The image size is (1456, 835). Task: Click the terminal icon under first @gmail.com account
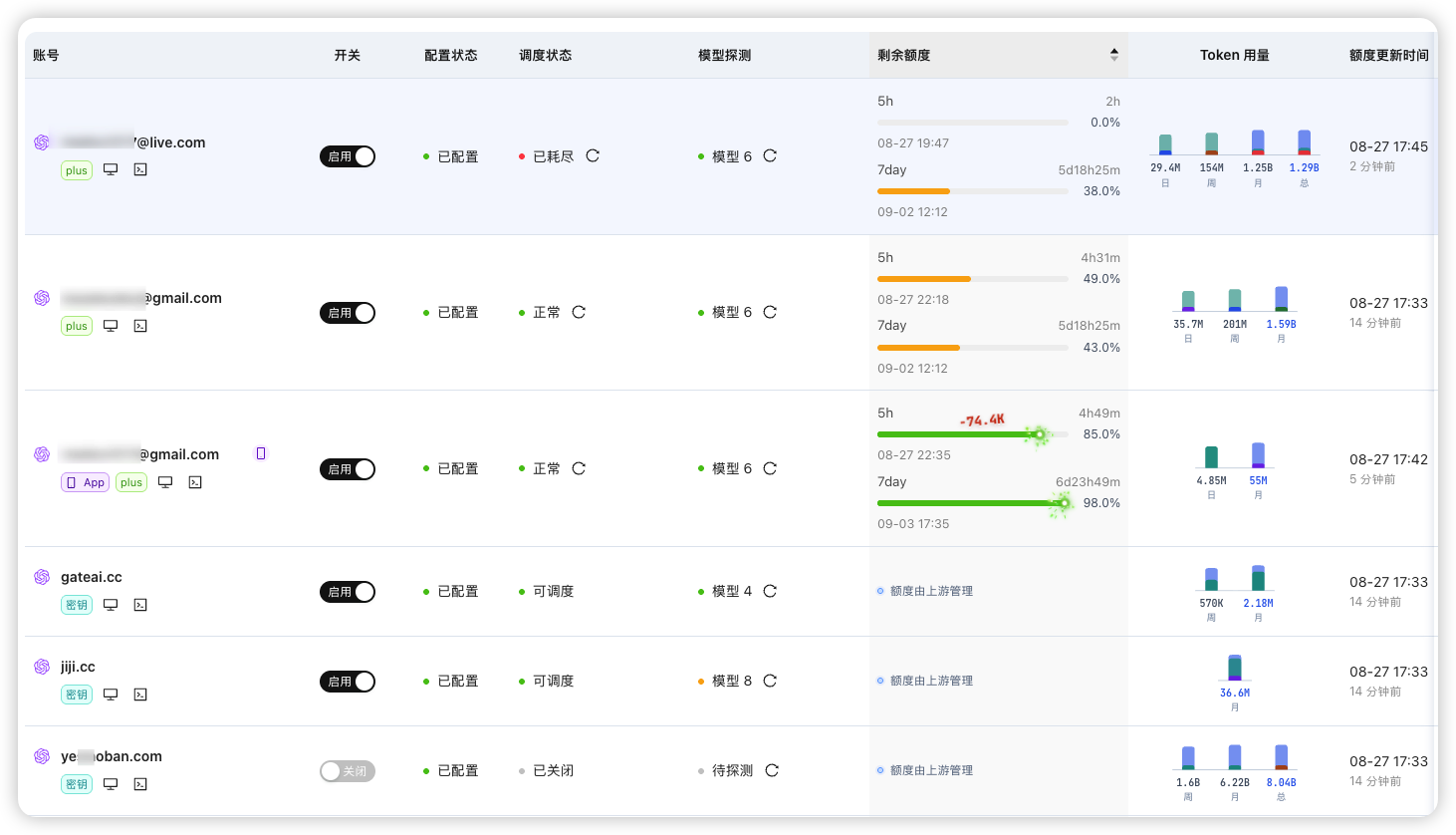[140, 326]
